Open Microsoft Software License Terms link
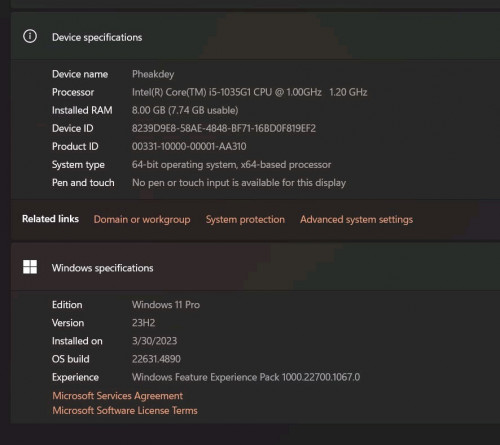 125,410
